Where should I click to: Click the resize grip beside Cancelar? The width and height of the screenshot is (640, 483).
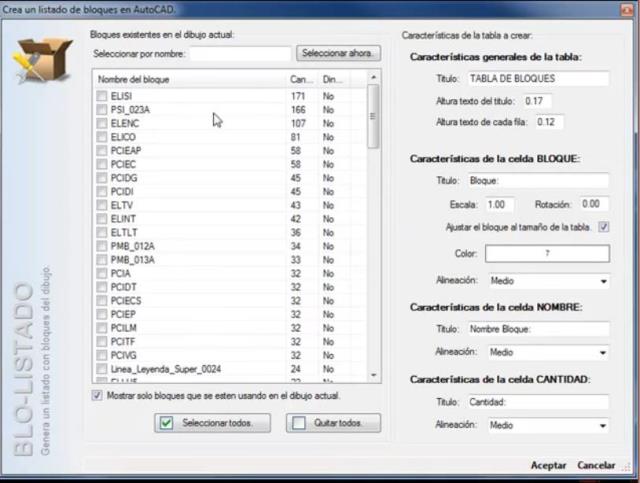[x=626, y=468]
